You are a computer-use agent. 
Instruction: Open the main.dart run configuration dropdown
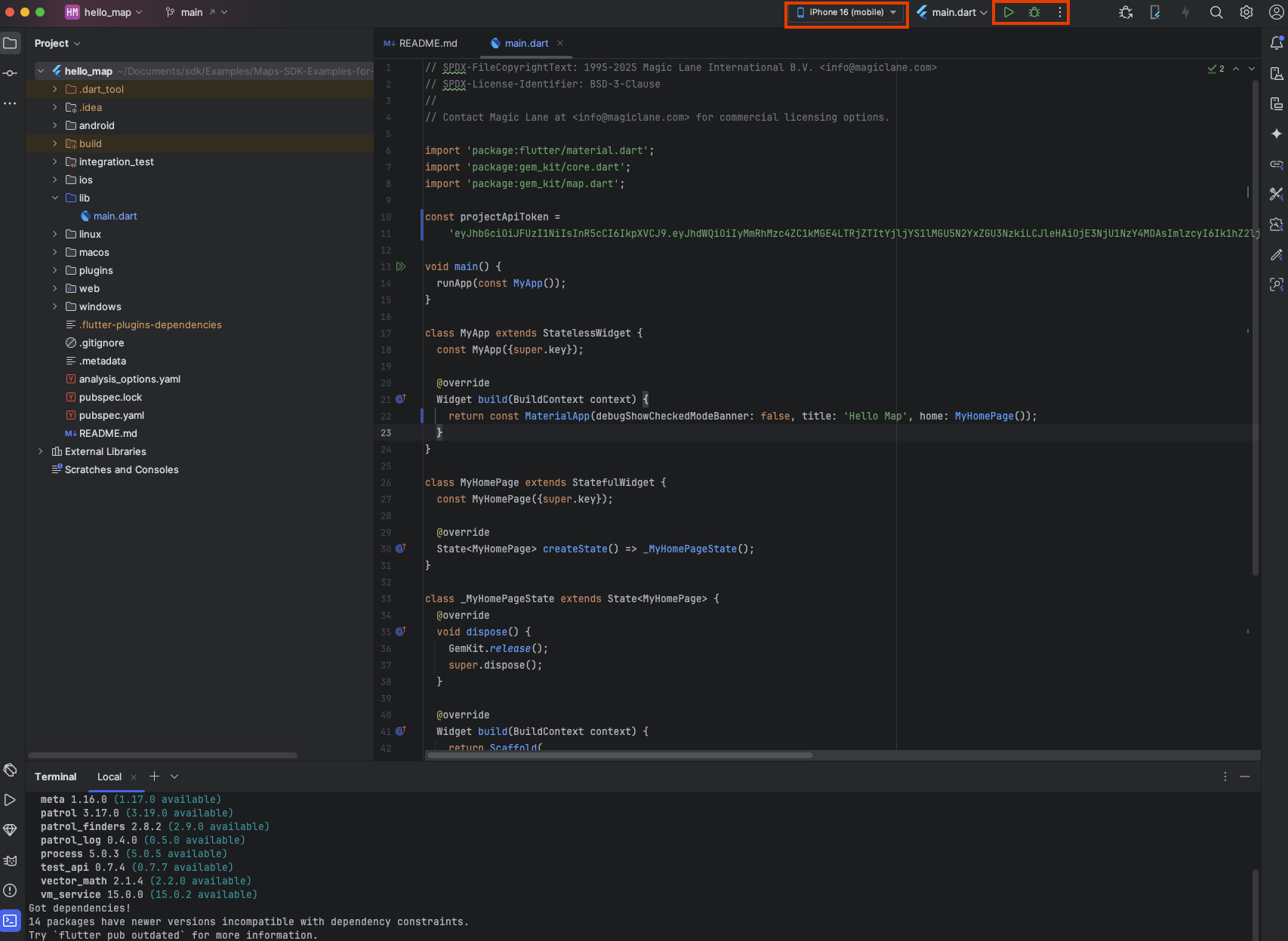pyautogui.click(x=952, y=12)
